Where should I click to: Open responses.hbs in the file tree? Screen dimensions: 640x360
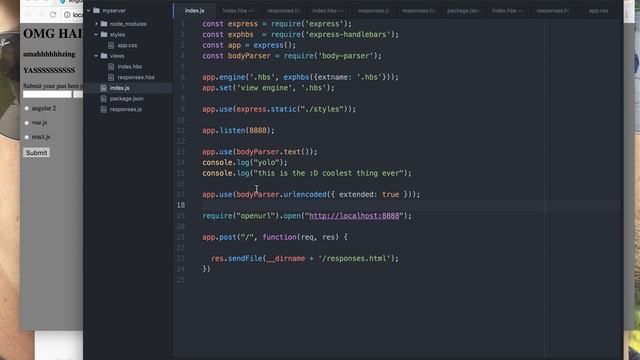pyautogui.click(x=136, y=77)
